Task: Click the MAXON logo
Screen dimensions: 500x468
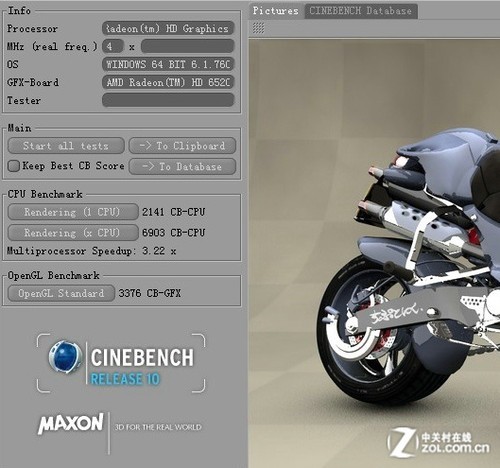Action: tap(71, 424)
